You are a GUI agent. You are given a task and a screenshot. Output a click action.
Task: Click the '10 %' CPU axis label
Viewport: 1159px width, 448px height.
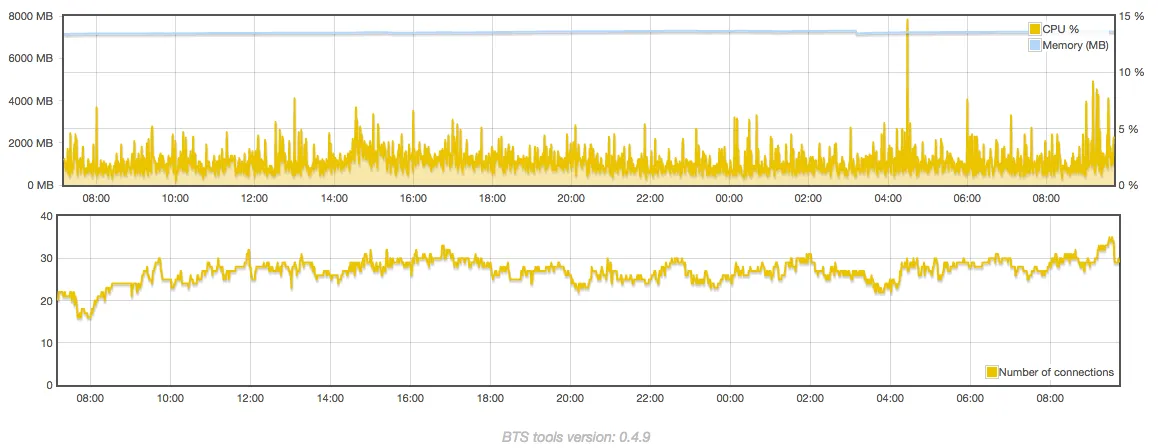(x=1132, y=72)
